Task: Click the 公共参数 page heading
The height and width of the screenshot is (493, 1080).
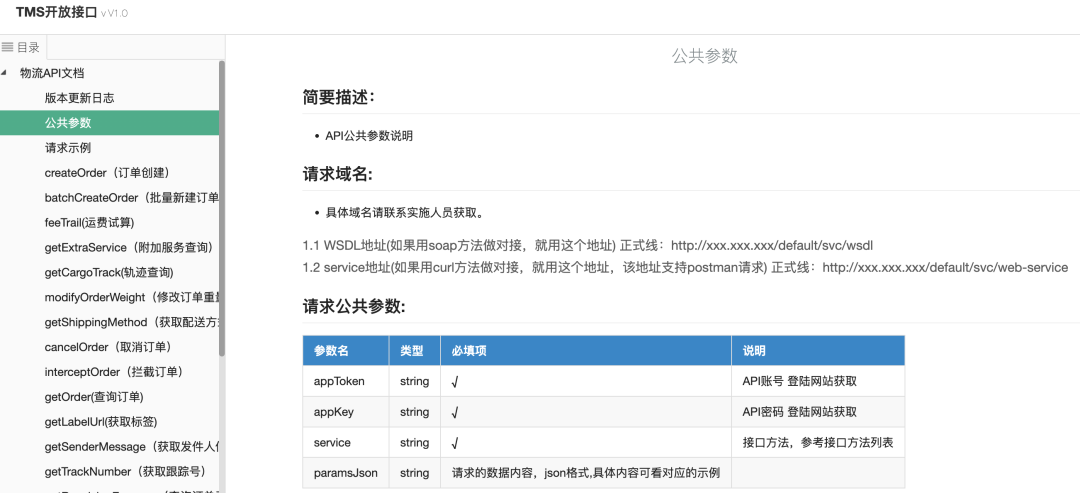Action: pyautogui.click(x=705, y=56)
